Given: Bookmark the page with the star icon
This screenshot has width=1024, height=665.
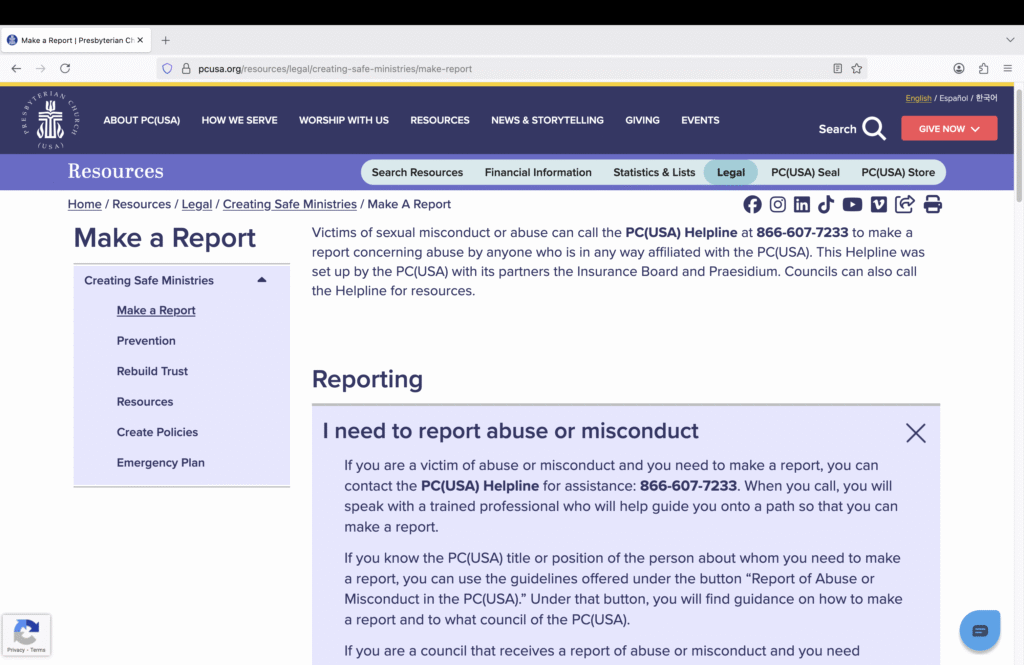Looking at the screenshot, I should click(857, 68).
